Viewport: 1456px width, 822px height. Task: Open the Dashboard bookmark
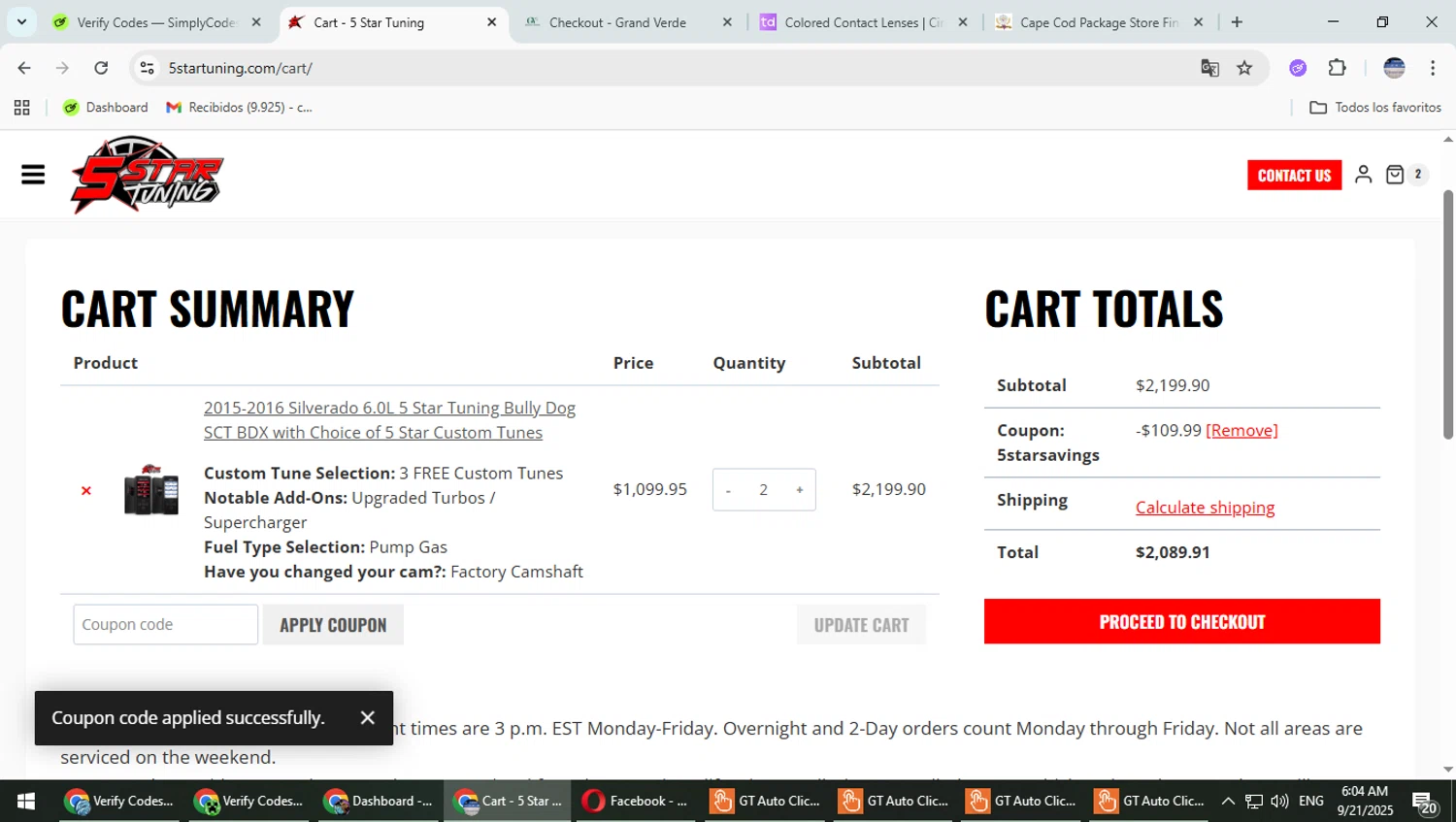coord(106,108)
